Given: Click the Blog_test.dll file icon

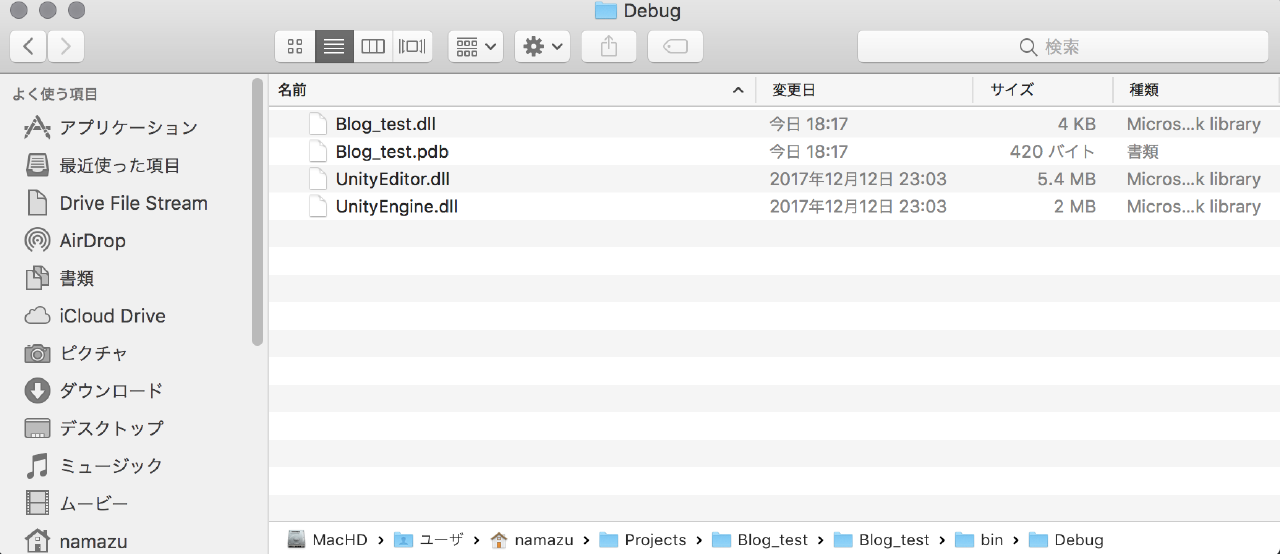Looking at the screenshot, I should tap(318, 124).
